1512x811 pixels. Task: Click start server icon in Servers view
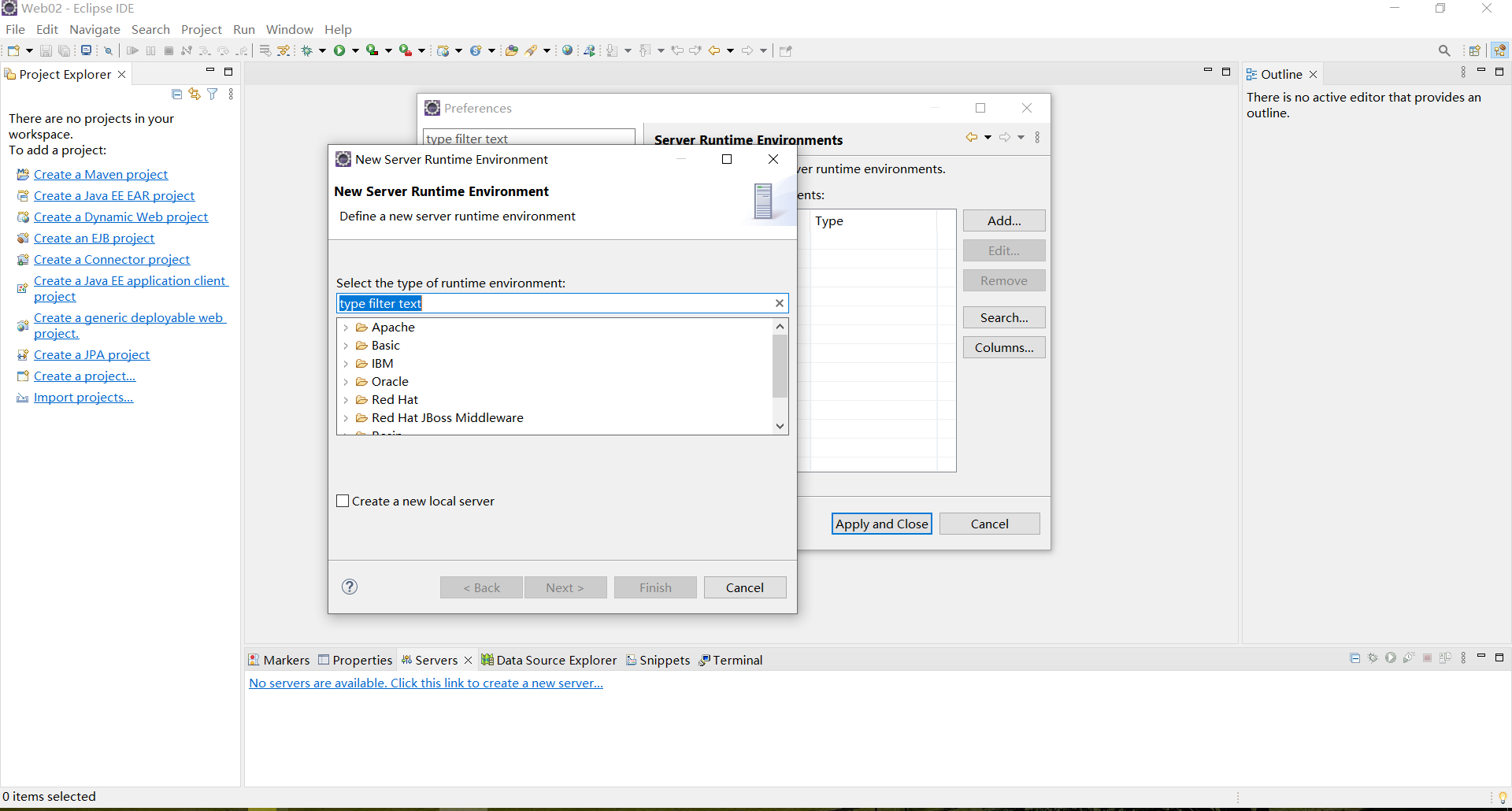click(1391, 658)
